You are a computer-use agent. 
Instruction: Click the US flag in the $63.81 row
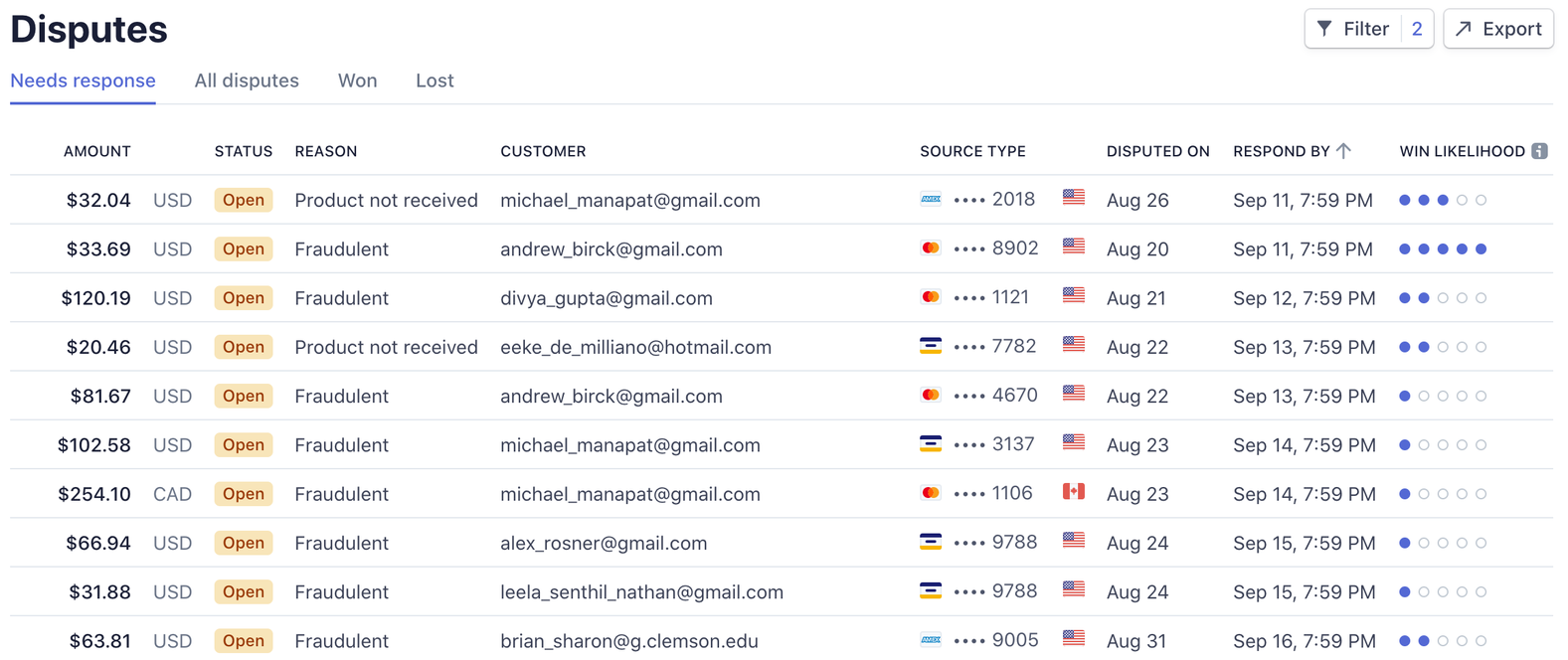tap(1074, 637)
